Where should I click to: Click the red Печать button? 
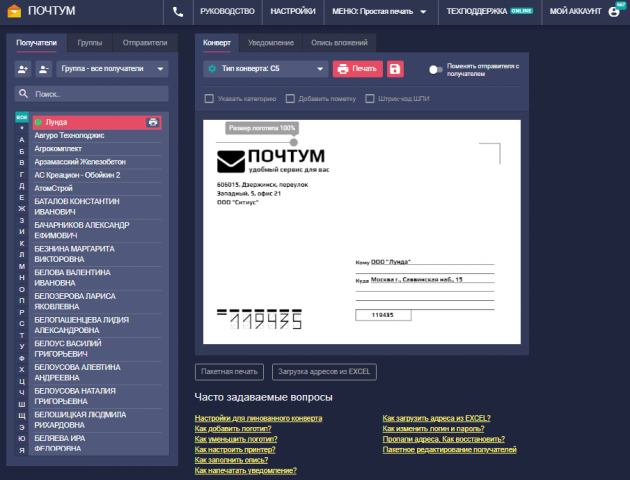358,69
